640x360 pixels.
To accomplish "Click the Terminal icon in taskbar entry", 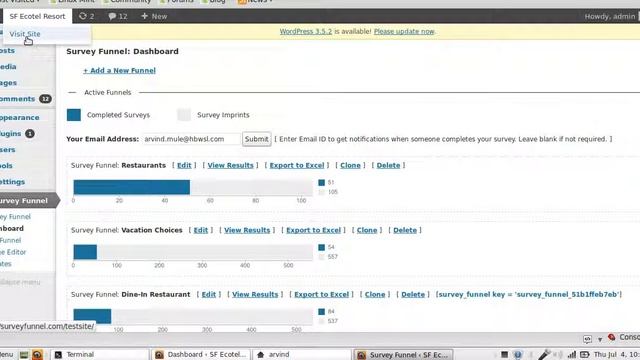I will 58,355.
